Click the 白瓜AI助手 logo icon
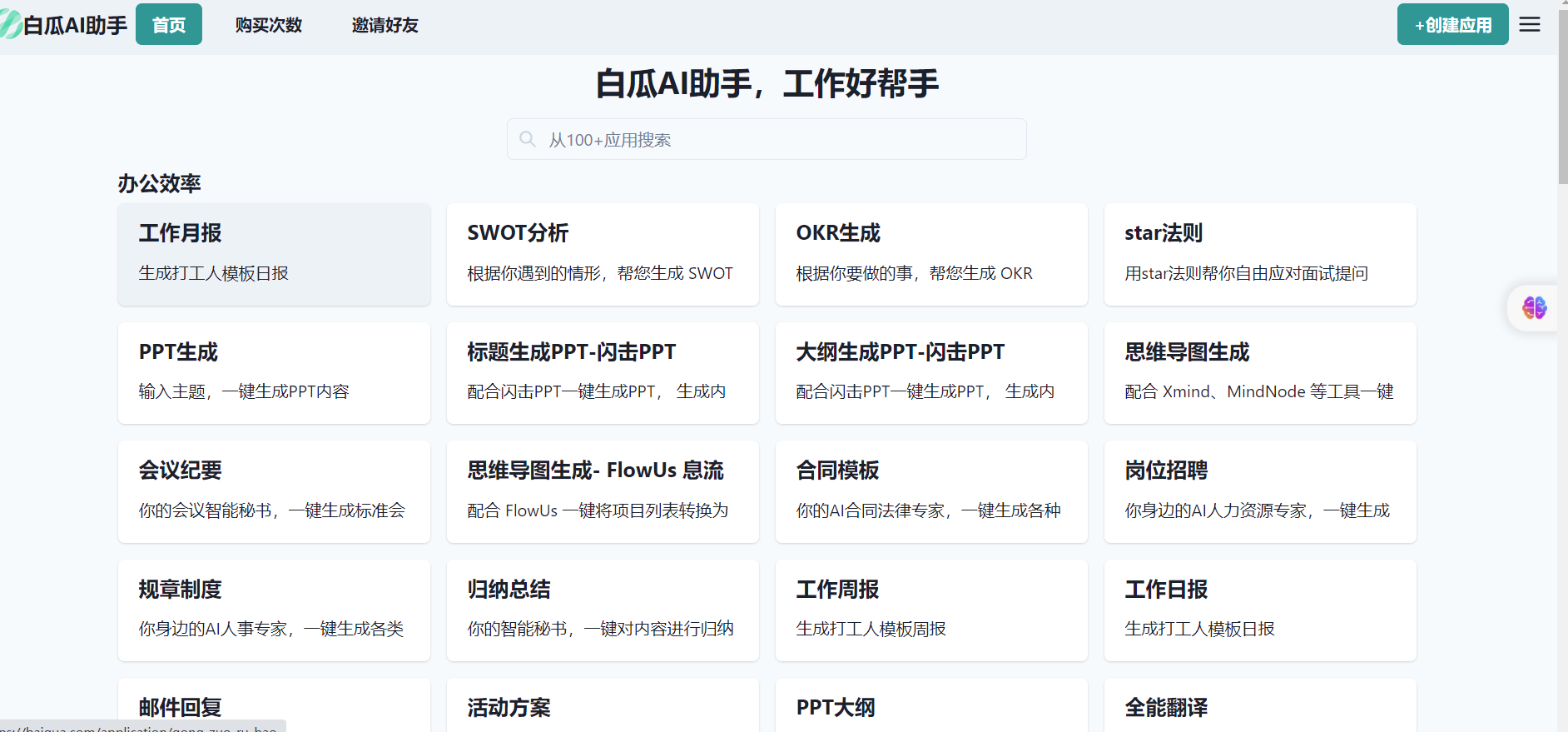The width and height of the screenshot is (1568, 732). [x=11, y=25]
